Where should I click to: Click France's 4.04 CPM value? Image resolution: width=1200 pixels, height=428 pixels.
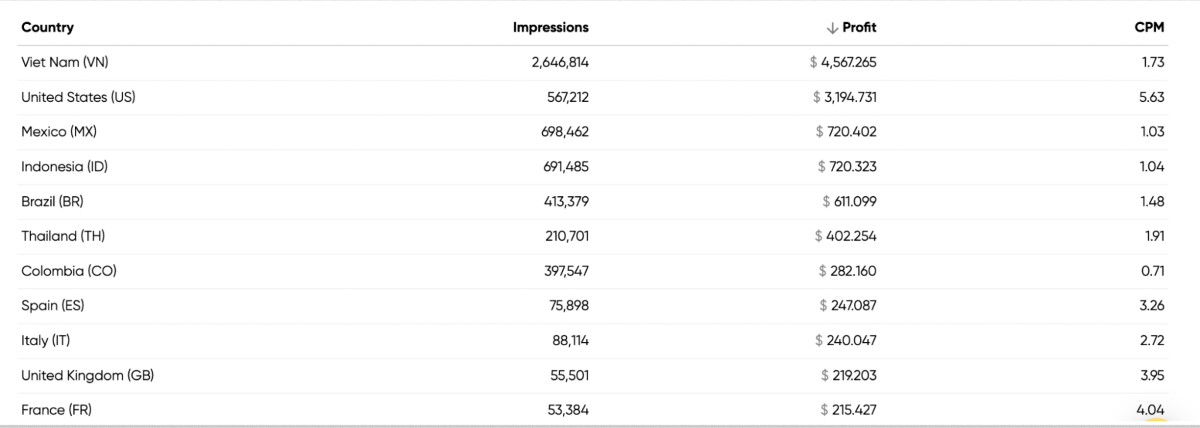[1150, 409]
